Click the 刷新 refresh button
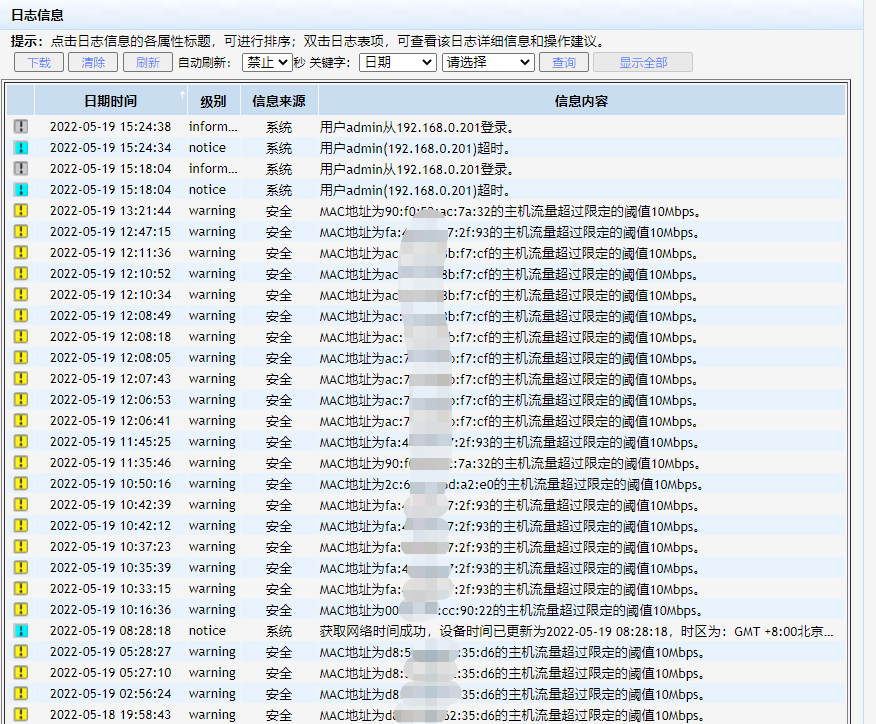The image size is (876, 724). coord(147,63)
